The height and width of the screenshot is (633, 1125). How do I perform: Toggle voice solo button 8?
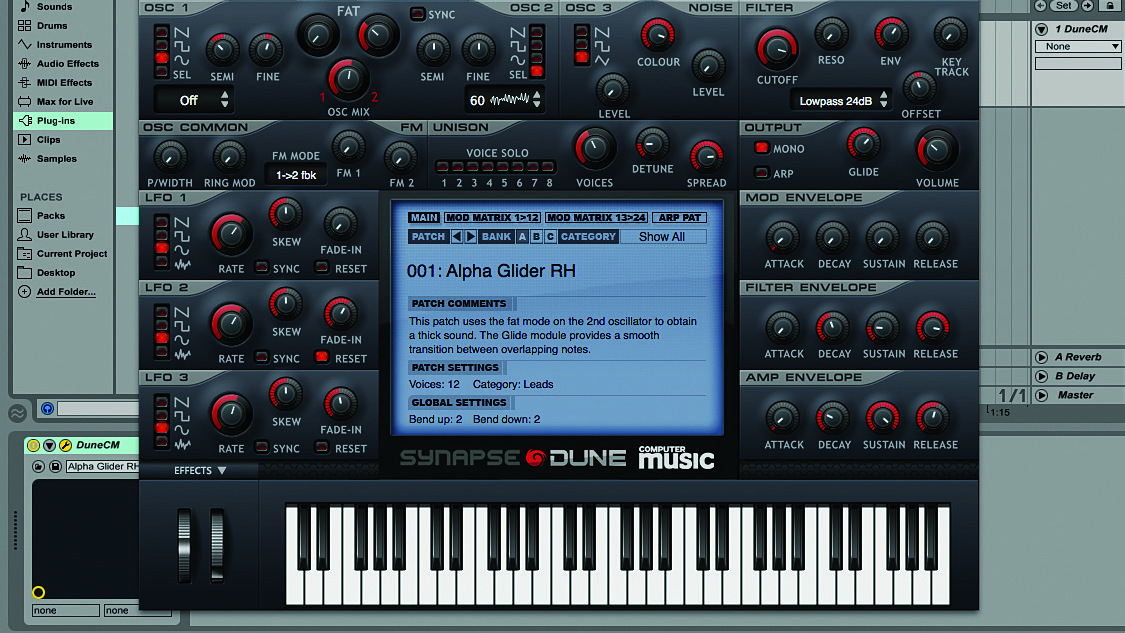[548, 167]
